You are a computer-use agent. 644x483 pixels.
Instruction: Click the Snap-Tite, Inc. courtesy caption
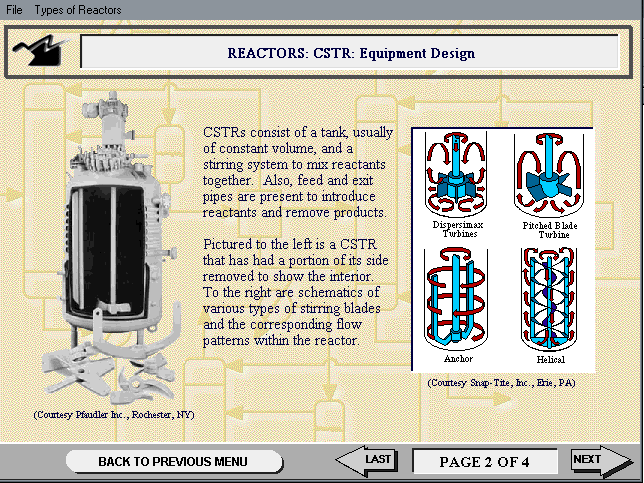pyautogui.click(x=501, y=383)
